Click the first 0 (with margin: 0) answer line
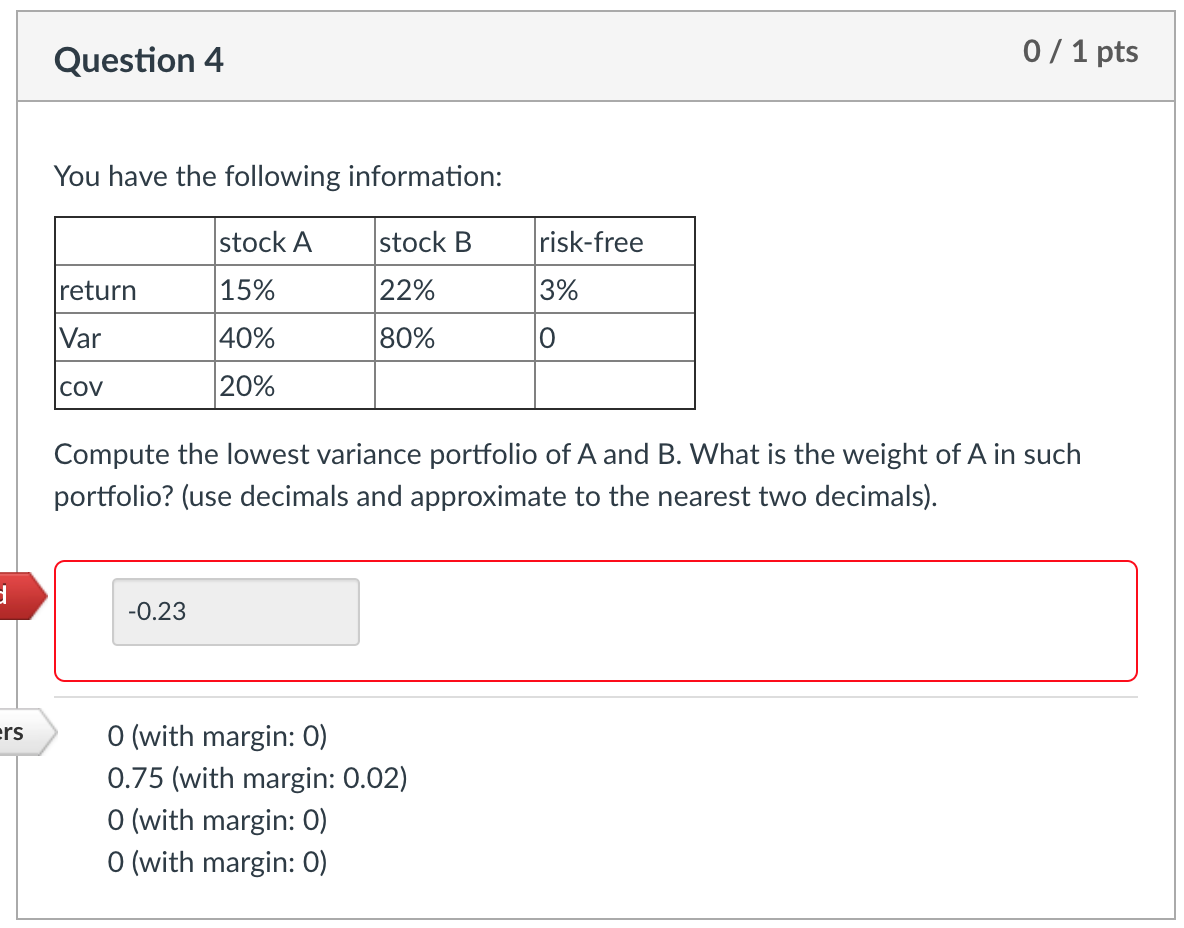 pyautogui.click(x=217, y=736)
